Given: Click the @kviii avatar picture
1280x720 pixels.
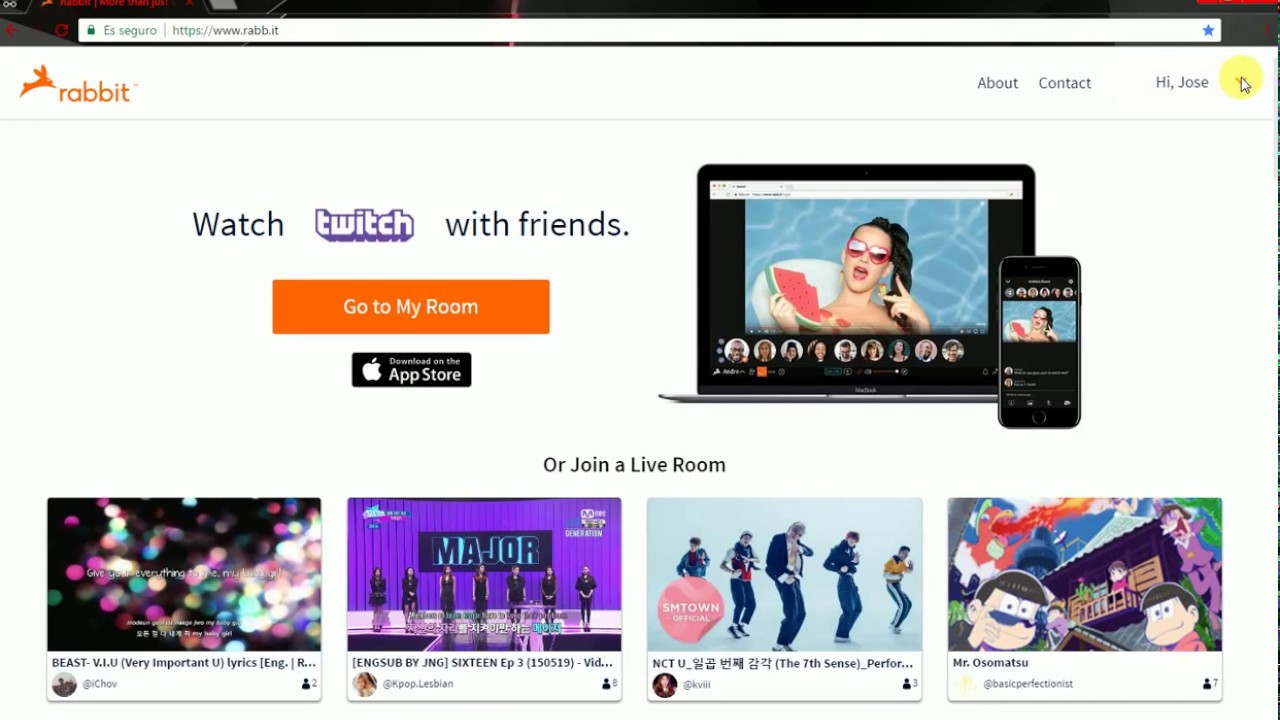Looking at the screenshot, I should 665,684.
